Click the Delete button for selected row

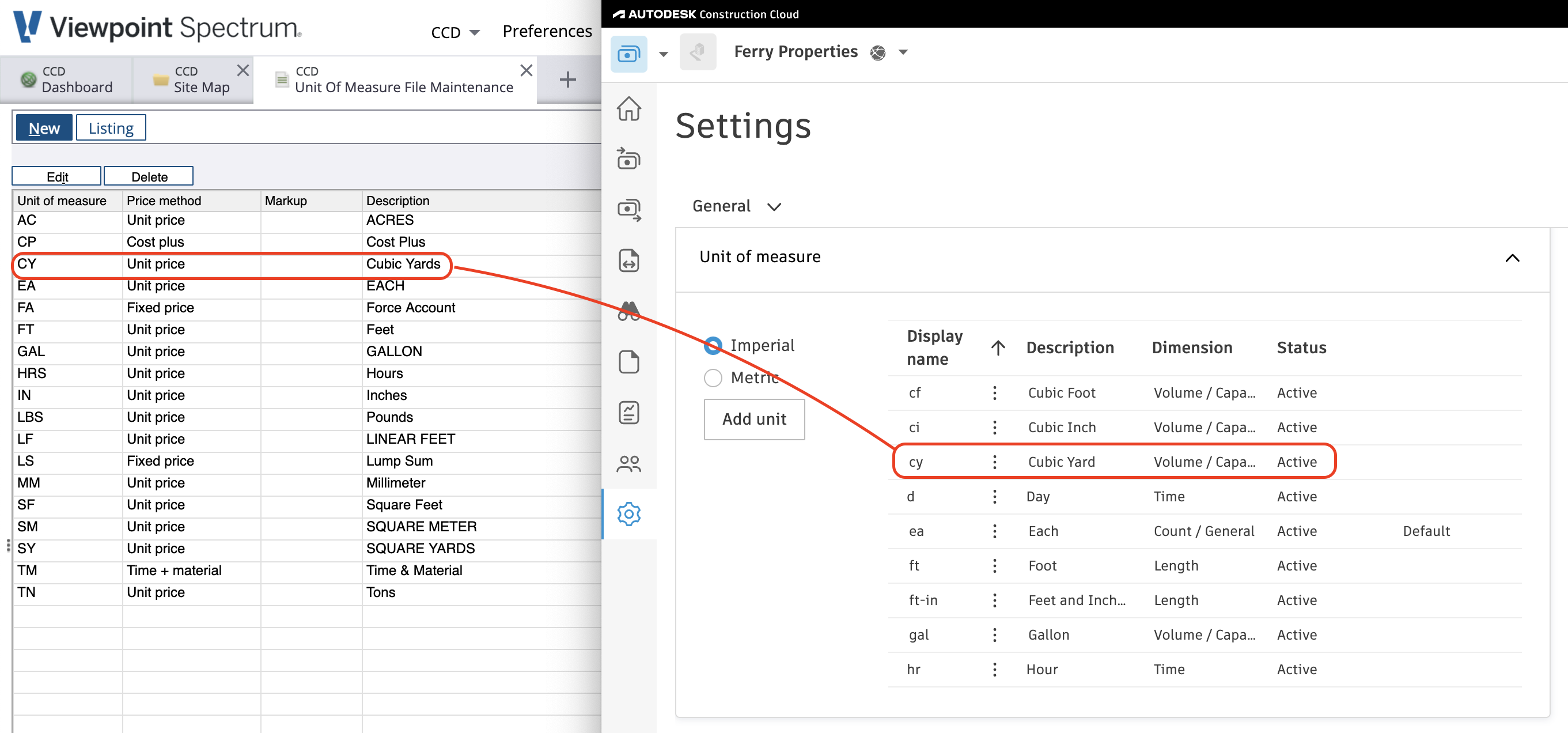coord(148,176)
